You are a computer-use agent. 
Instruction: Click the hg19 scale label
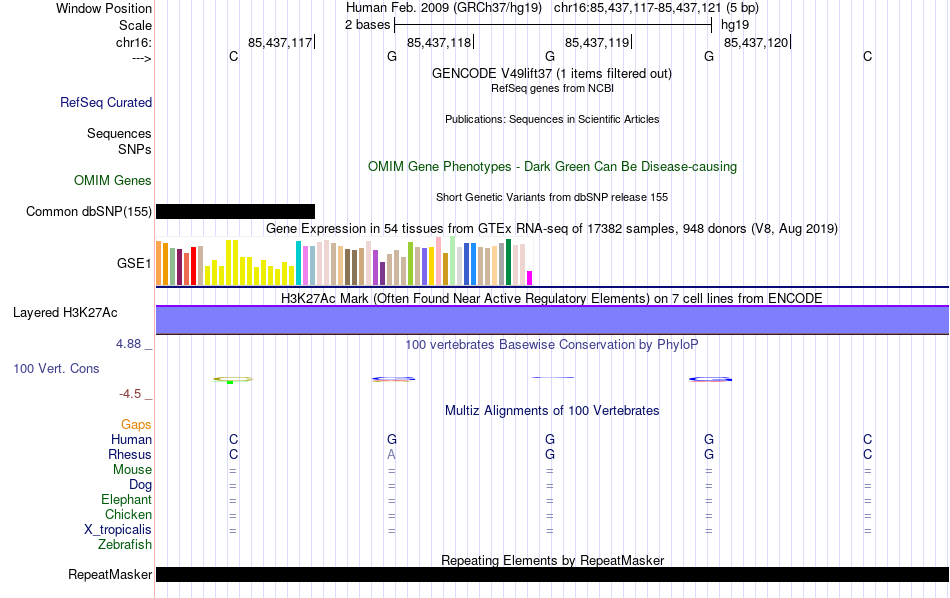tap(735, 25)
